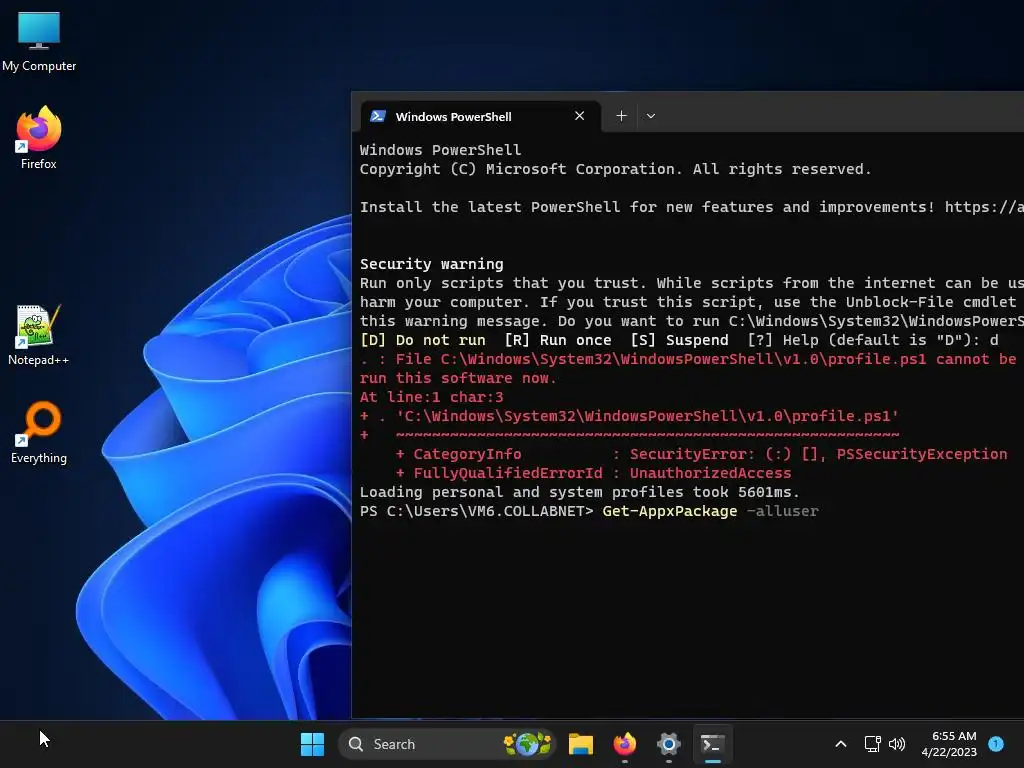The image size is (1024, 768).
Task: Open notification badge in system tray
Action: coord(996,744)
